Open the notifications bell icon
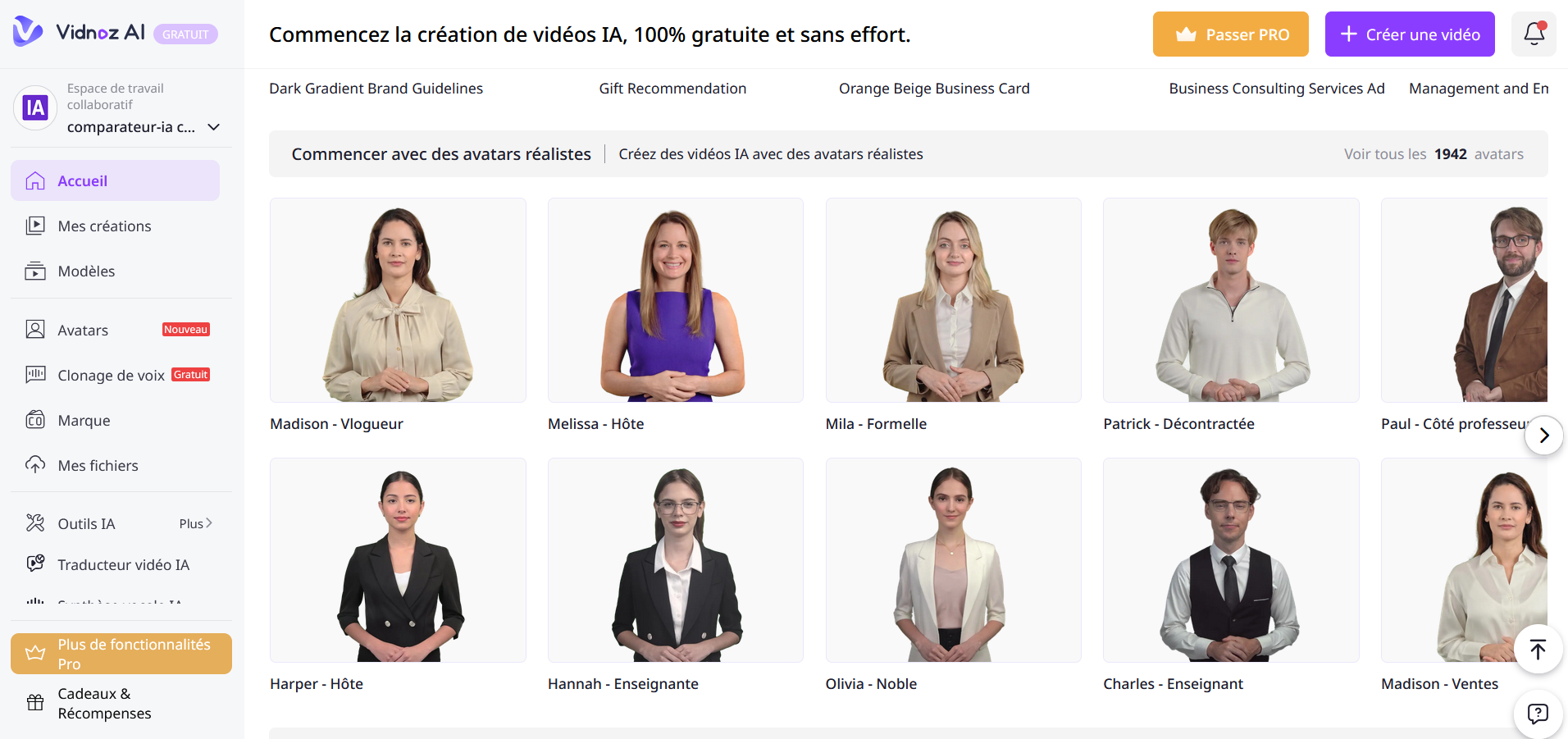The height and width of the screenshot is (739, 1568). pyautogui.click(x=1534, y=34)
